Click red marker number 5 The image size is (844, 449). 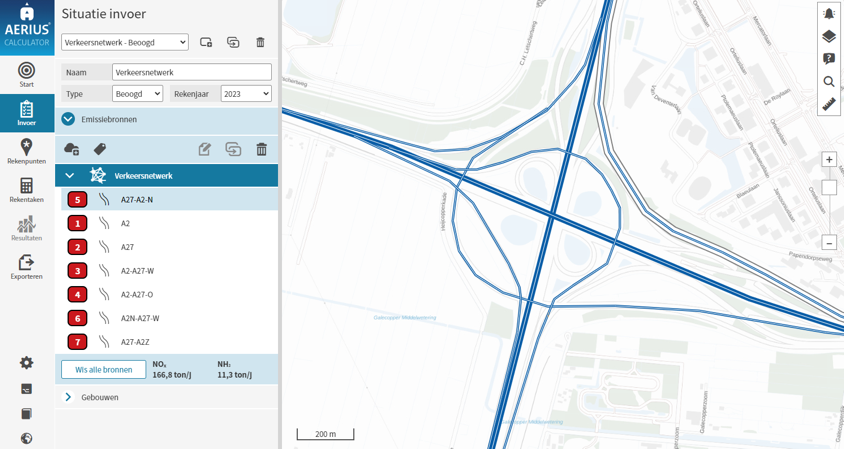click(78, 199)
